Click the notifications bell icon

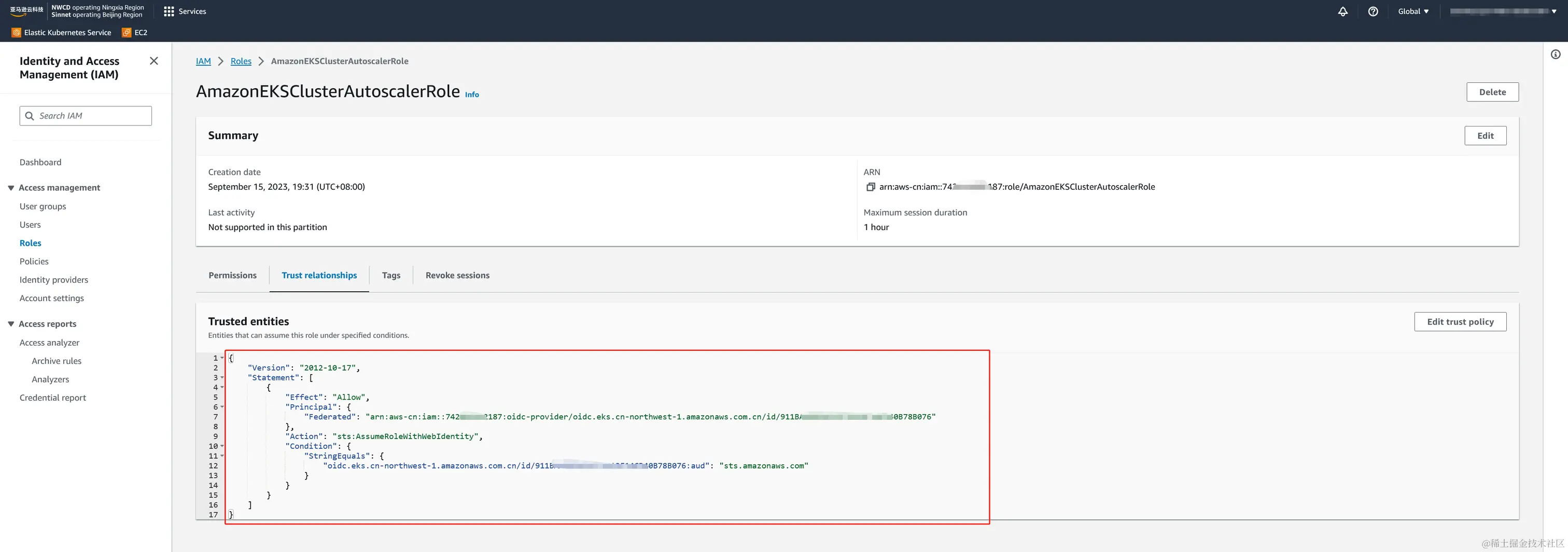pyautogui.click(x=1343, y=11)
